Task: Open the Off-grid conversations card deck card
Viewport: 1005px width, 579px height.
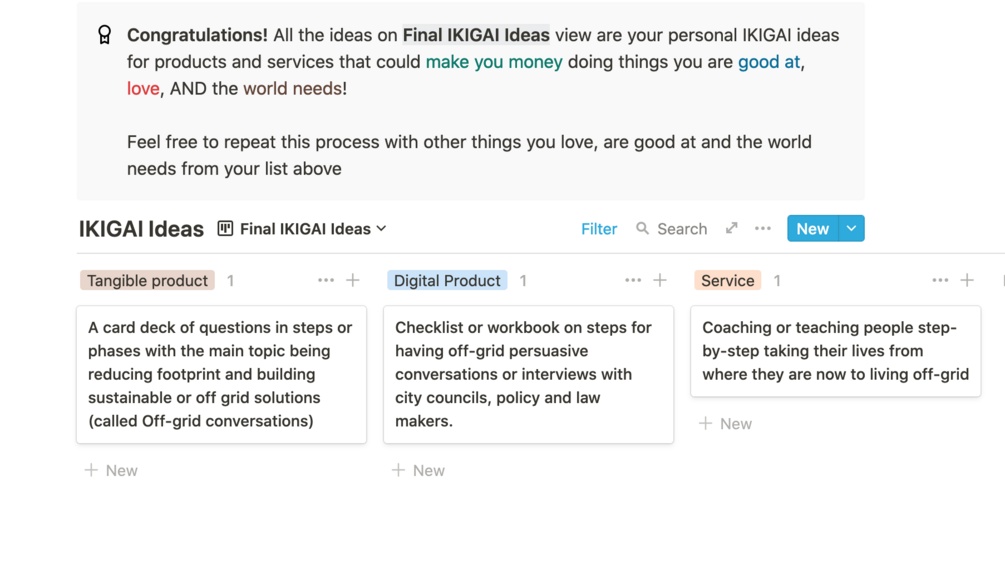Action: click(x=221, y=374)
